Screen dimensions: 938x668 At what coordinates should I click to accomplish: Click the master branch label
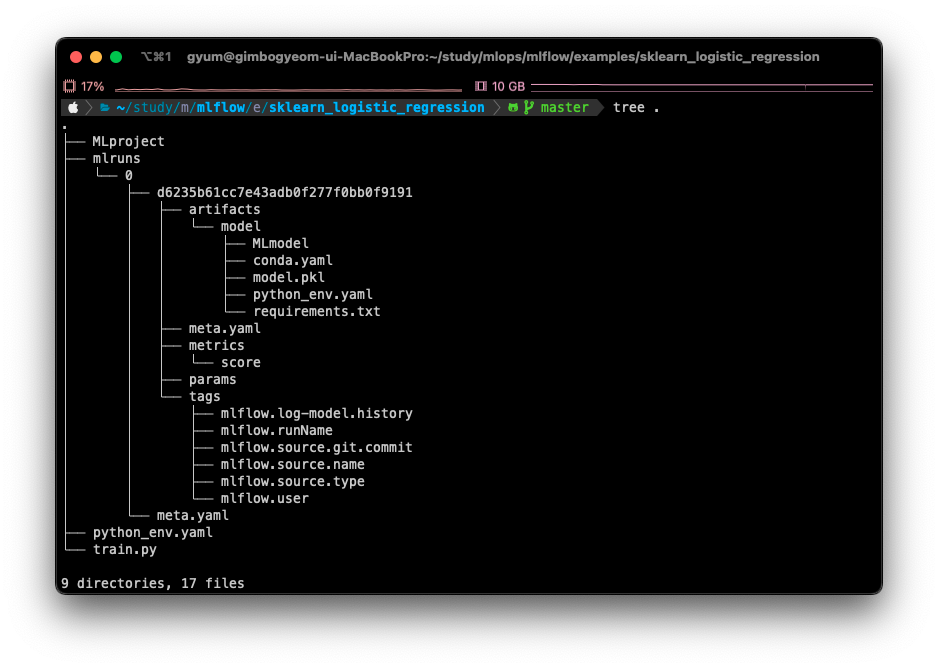point(563,107)
